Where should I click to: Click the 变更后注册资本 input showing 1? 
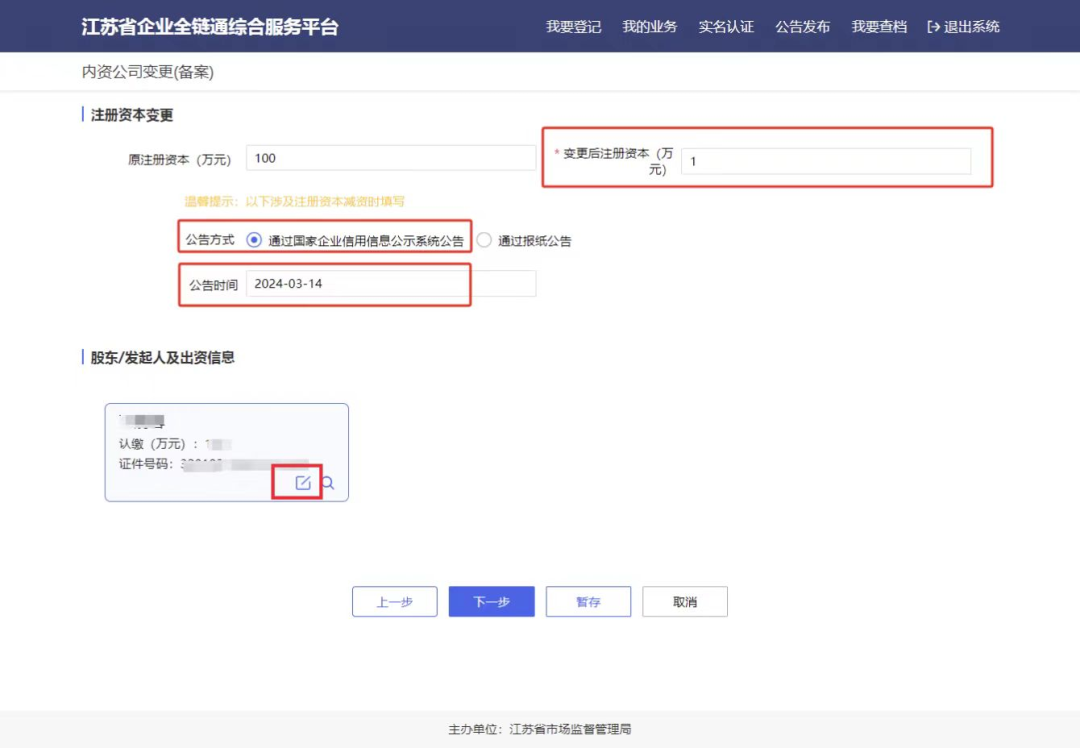click(x=826, y=161)
